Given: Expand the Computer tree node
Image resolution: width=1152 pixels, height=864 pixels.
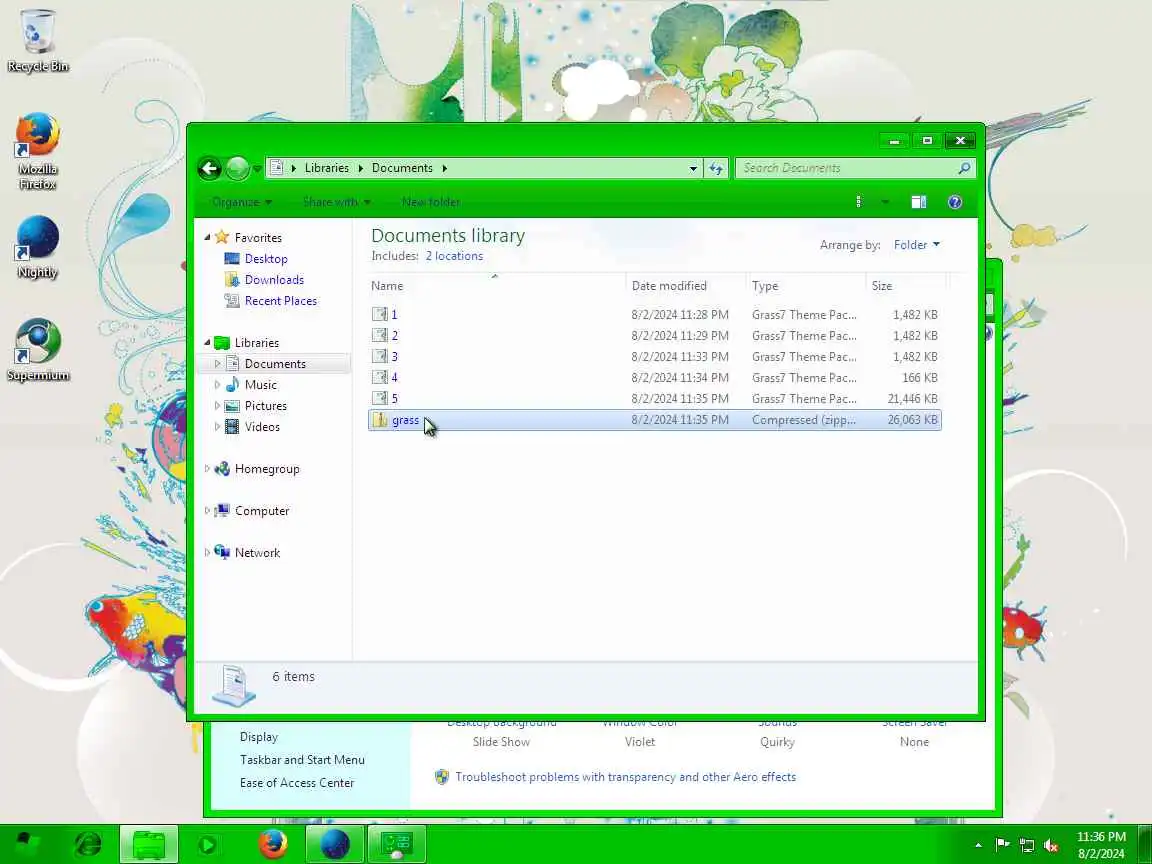Looking at the screenshot, I should pos(207,511).
